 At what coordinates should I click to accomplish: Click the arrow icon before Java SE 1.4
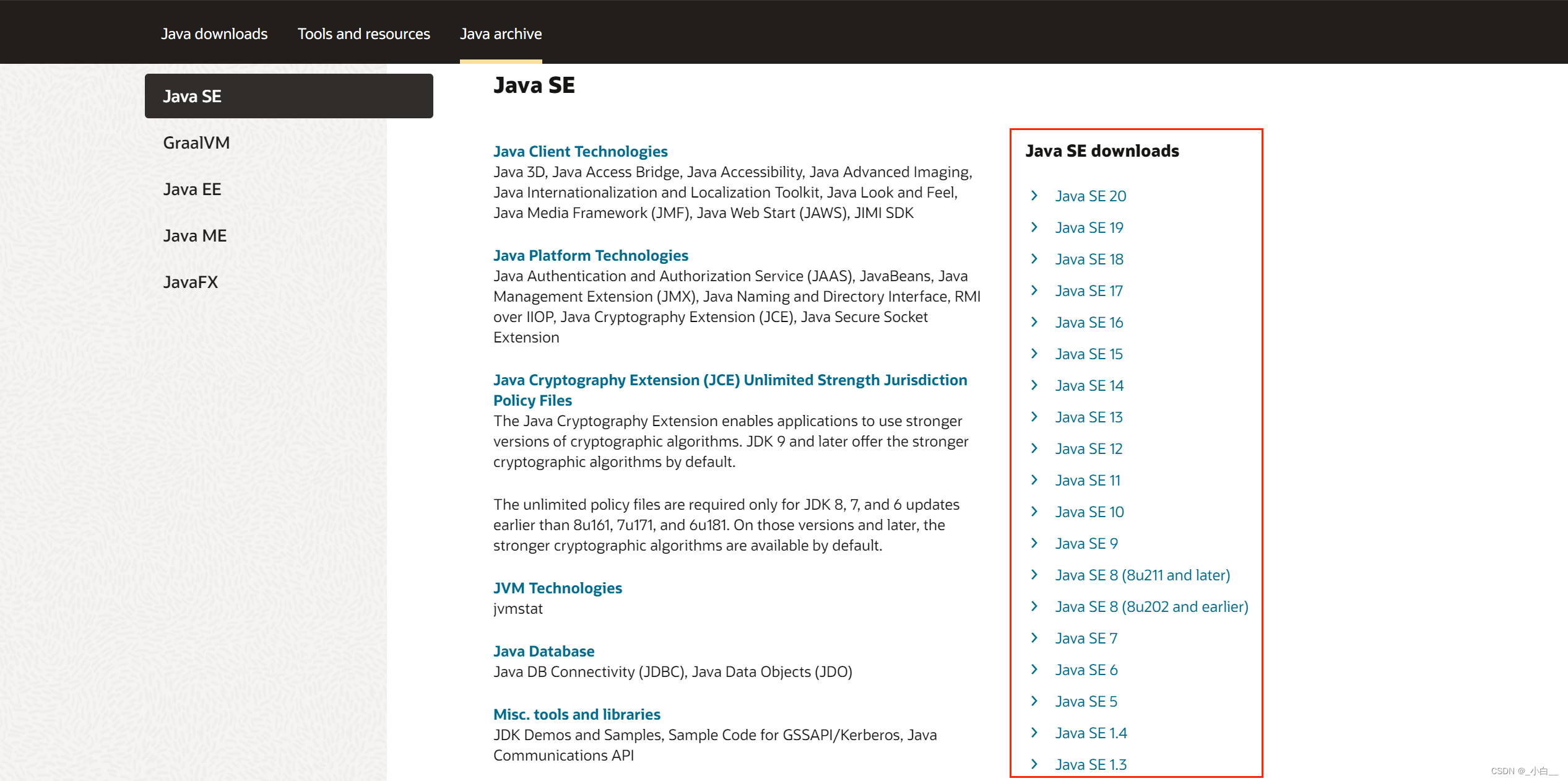pyautogui.click(x=1034, y=733)
